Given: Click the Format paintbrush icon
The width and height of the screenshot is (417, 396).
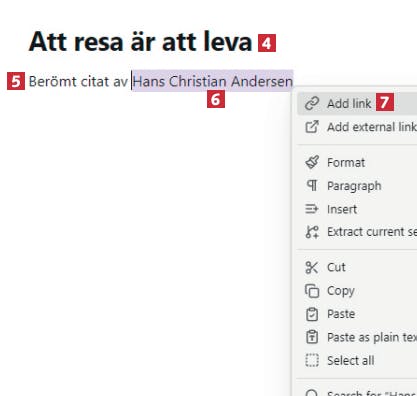Looking at the screenshot, I should pyautogui.click(x=312, y=162).
